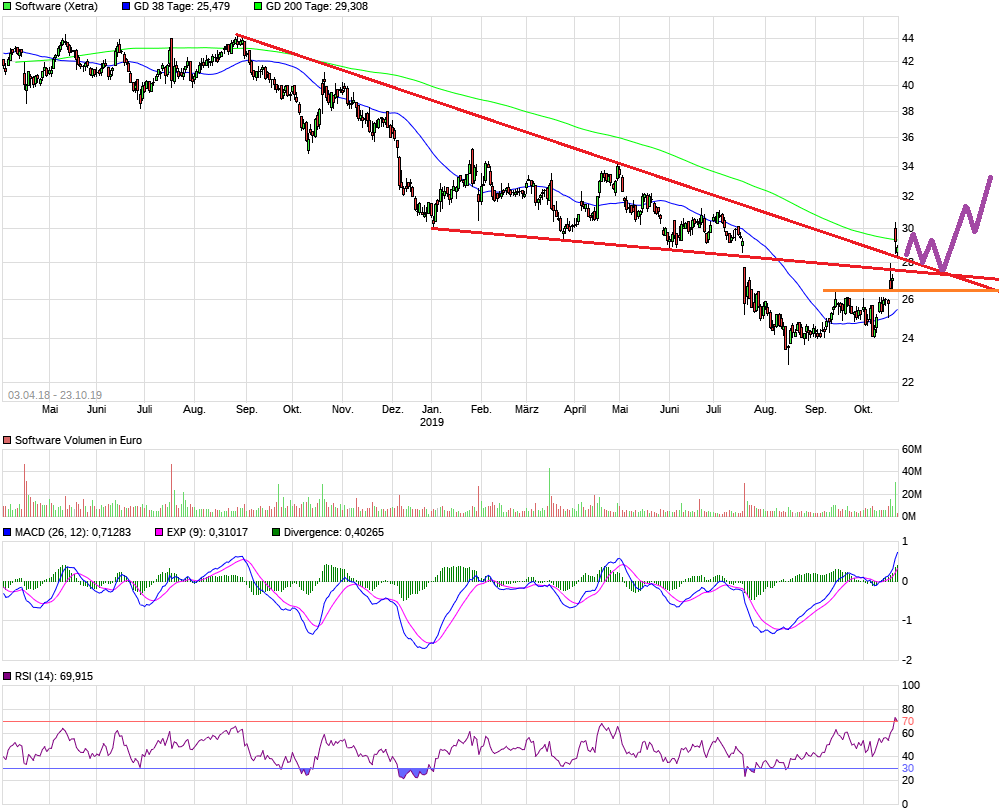This screenshot has width=999, height=811.
Task: Click the blue GD 38 Tage legend swatch
Action: pos(125,6)
